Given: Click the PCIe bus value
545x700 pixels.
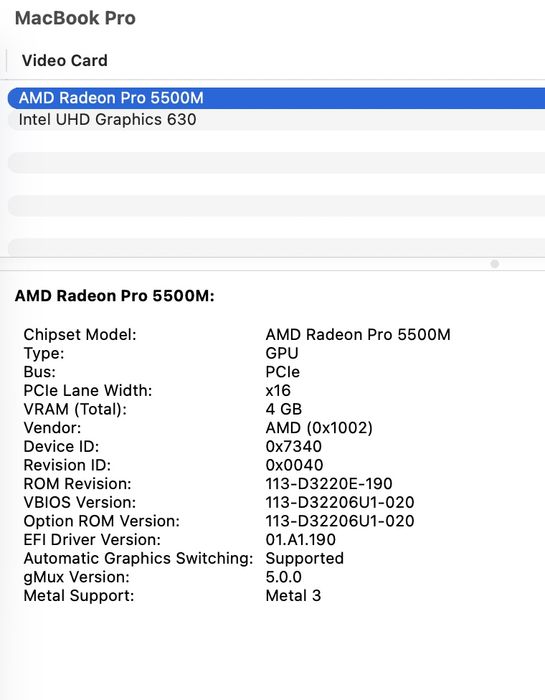Looking at the screenshot, I should click(x=283, y=372).
